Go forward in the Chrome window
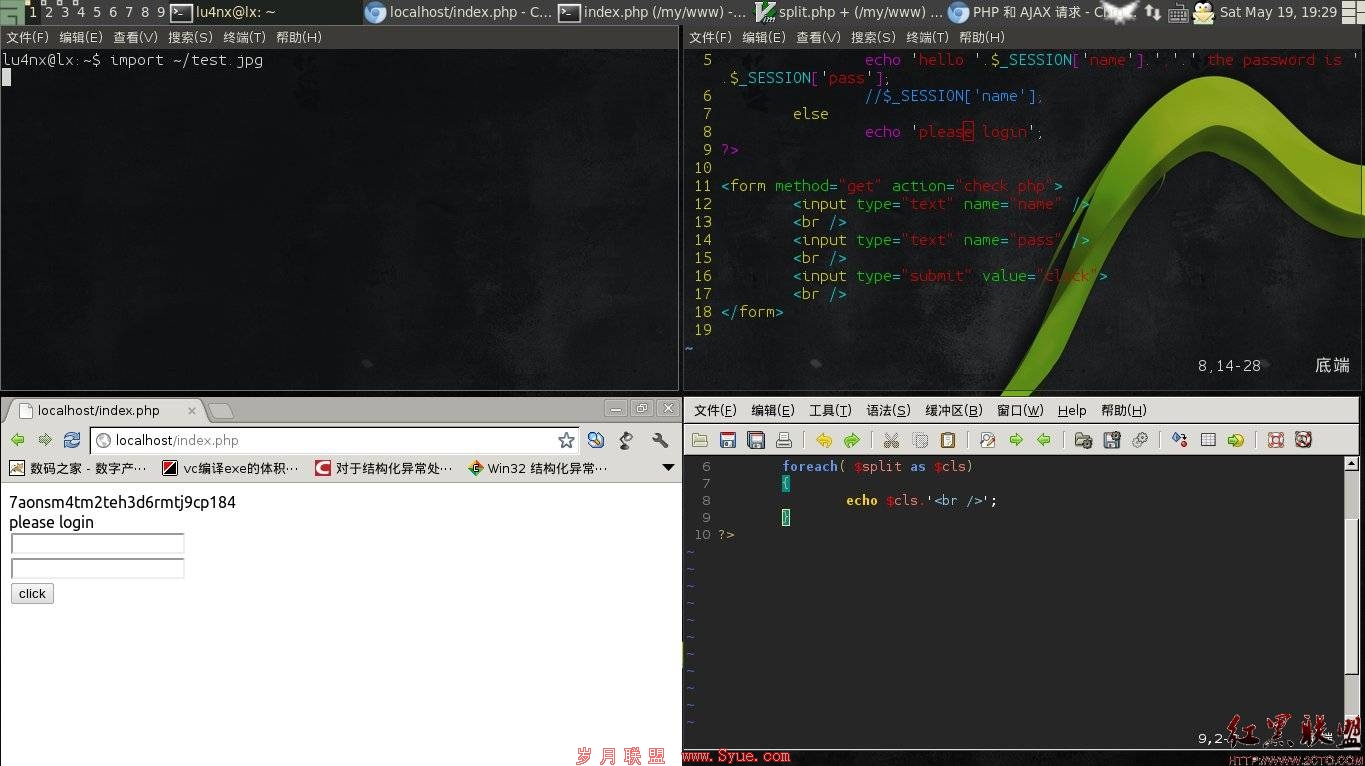This screenshot has height=766, width=1365. pyautogui.click(x=45, y=440)
